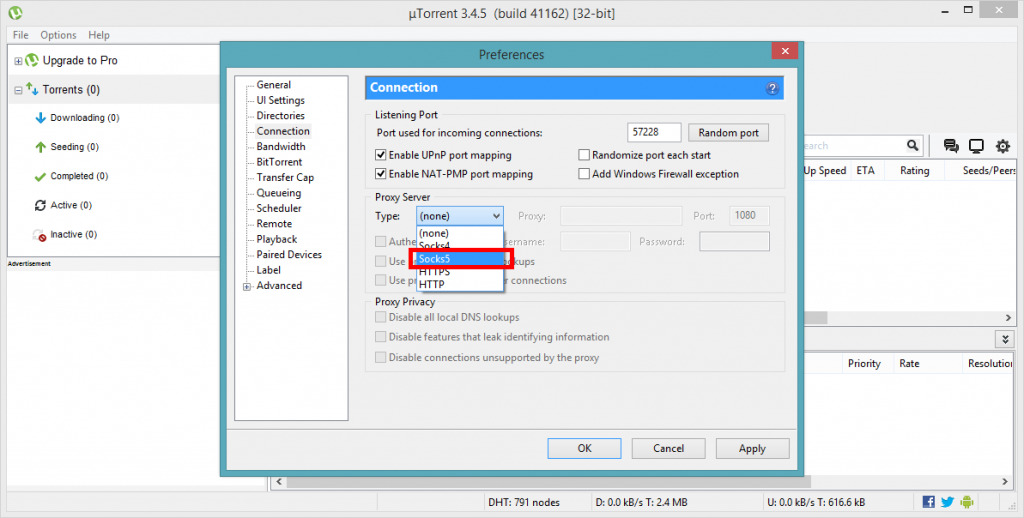Choose Socks5 from the proxy type list
This screenshot has height=518, width=1024.
(460, 259)
